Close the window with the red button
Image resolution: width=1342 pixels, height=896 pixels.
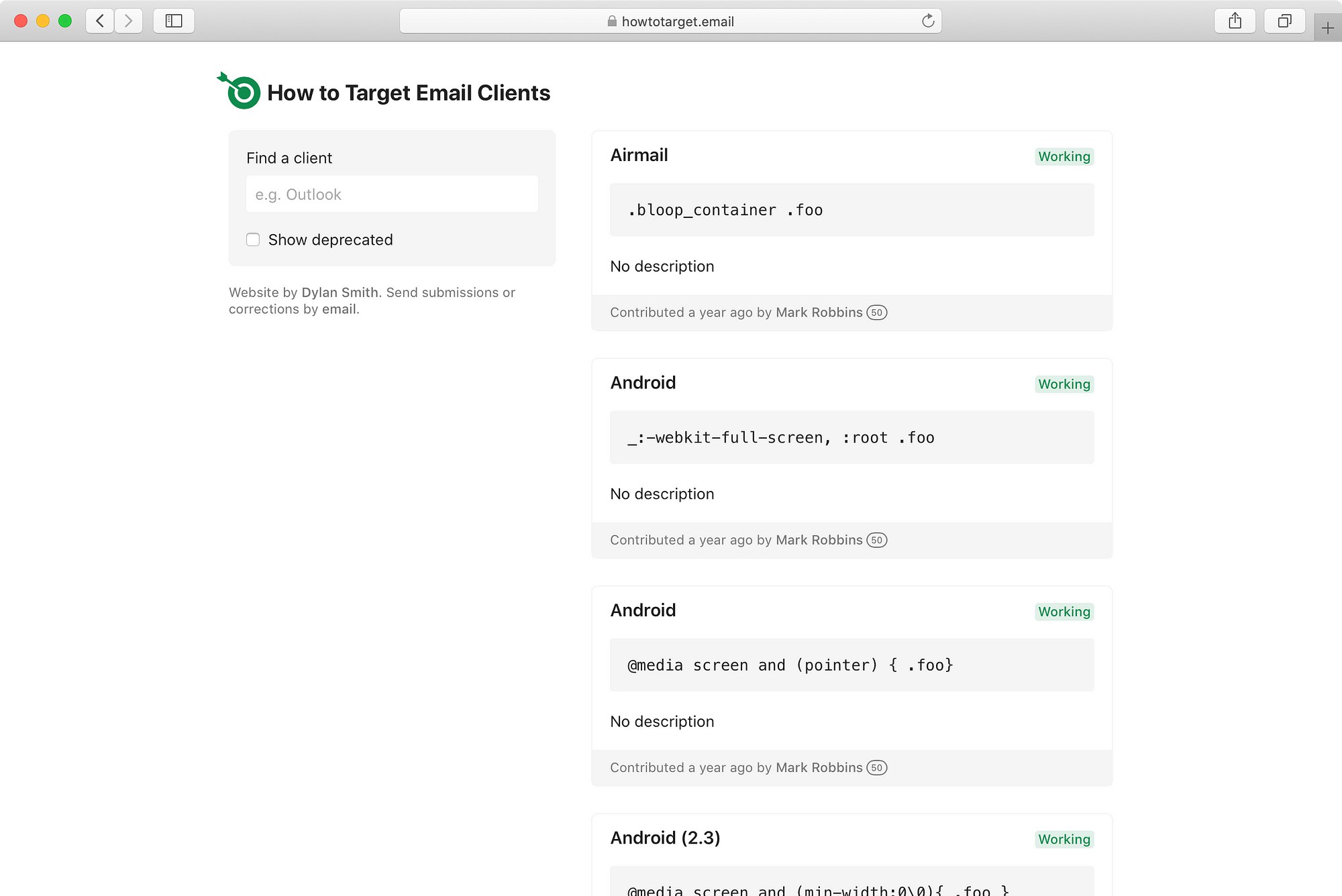point(21,21)
